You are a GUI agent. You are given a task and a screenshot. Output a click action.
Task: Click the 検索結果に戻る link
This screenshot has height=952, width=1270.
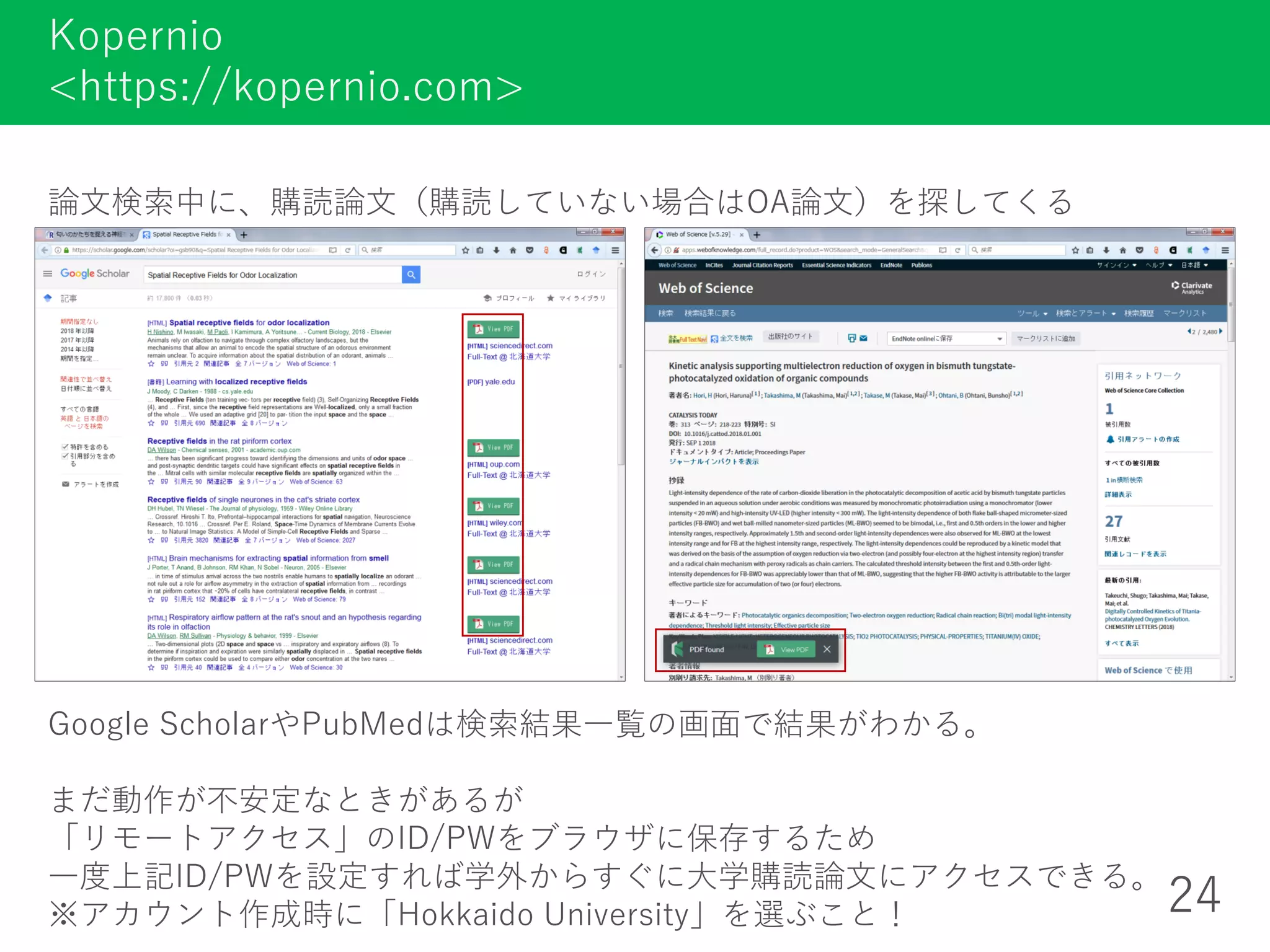710,313
